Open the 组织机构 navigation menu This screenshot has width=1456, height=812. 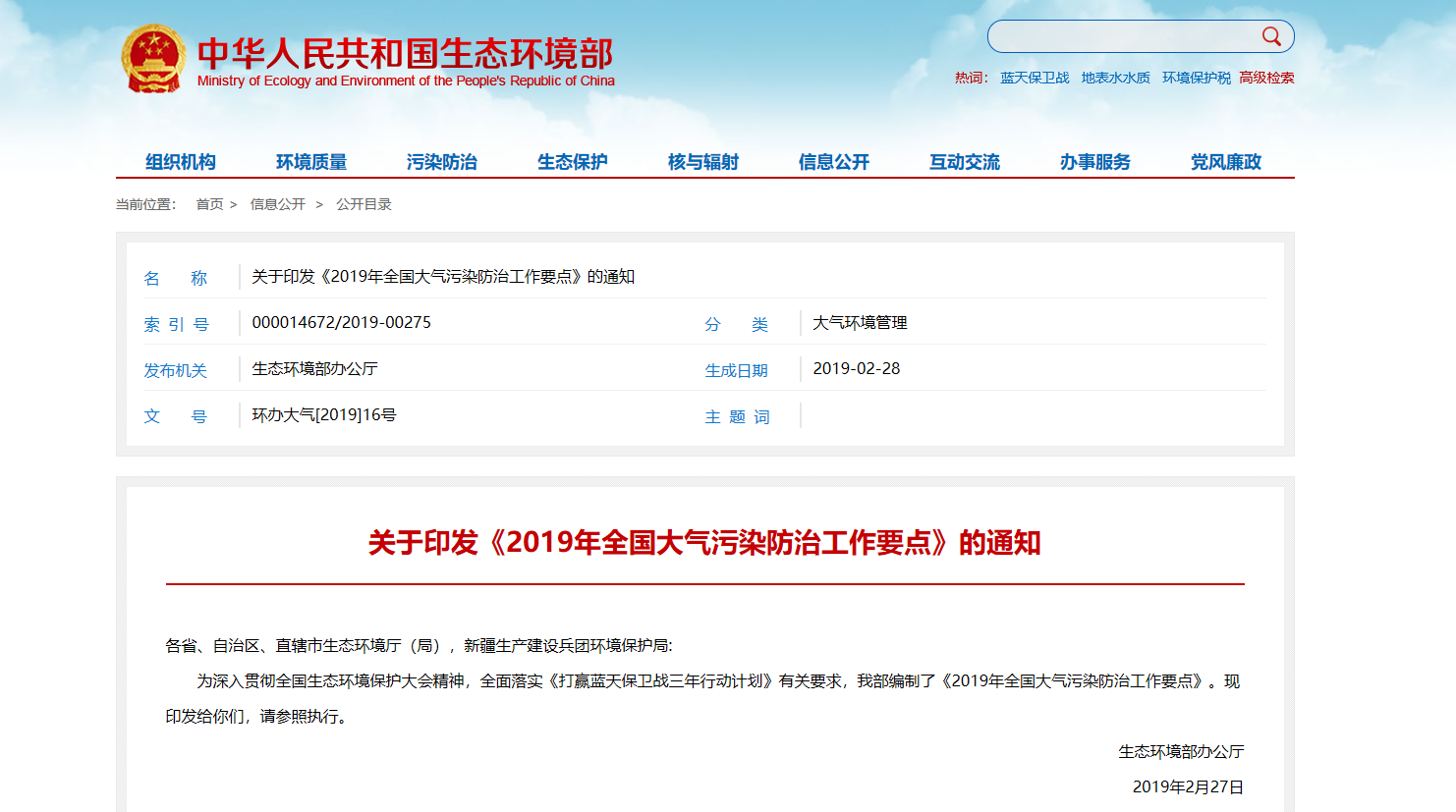tap(181, 162)
